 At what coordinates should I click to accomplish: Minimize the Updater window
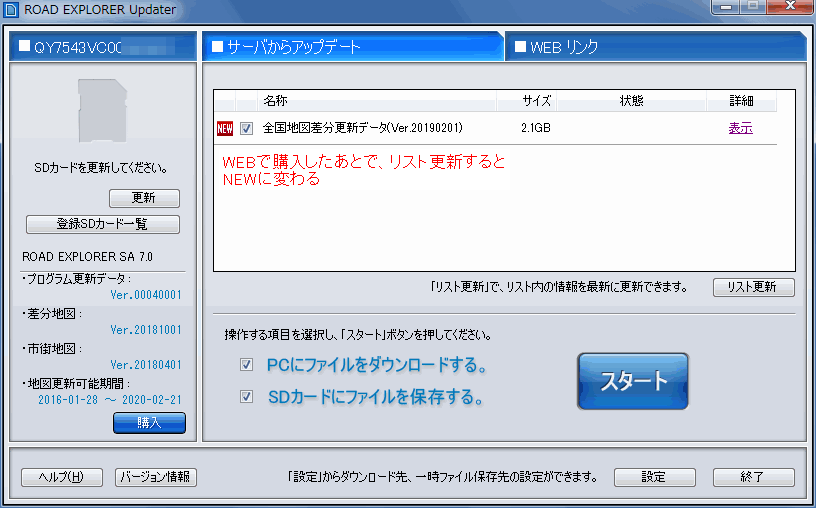[x=726, y=6]
